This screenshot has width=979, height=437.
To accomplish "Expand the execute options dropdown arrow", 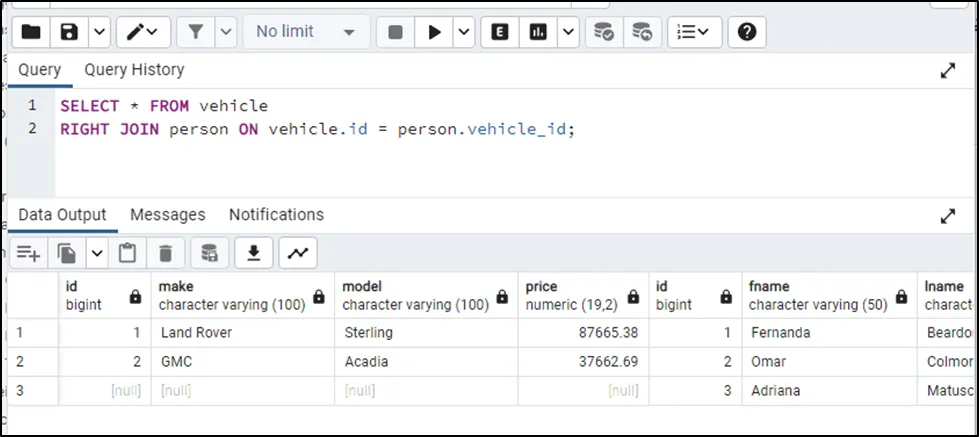I will (464, 32).
